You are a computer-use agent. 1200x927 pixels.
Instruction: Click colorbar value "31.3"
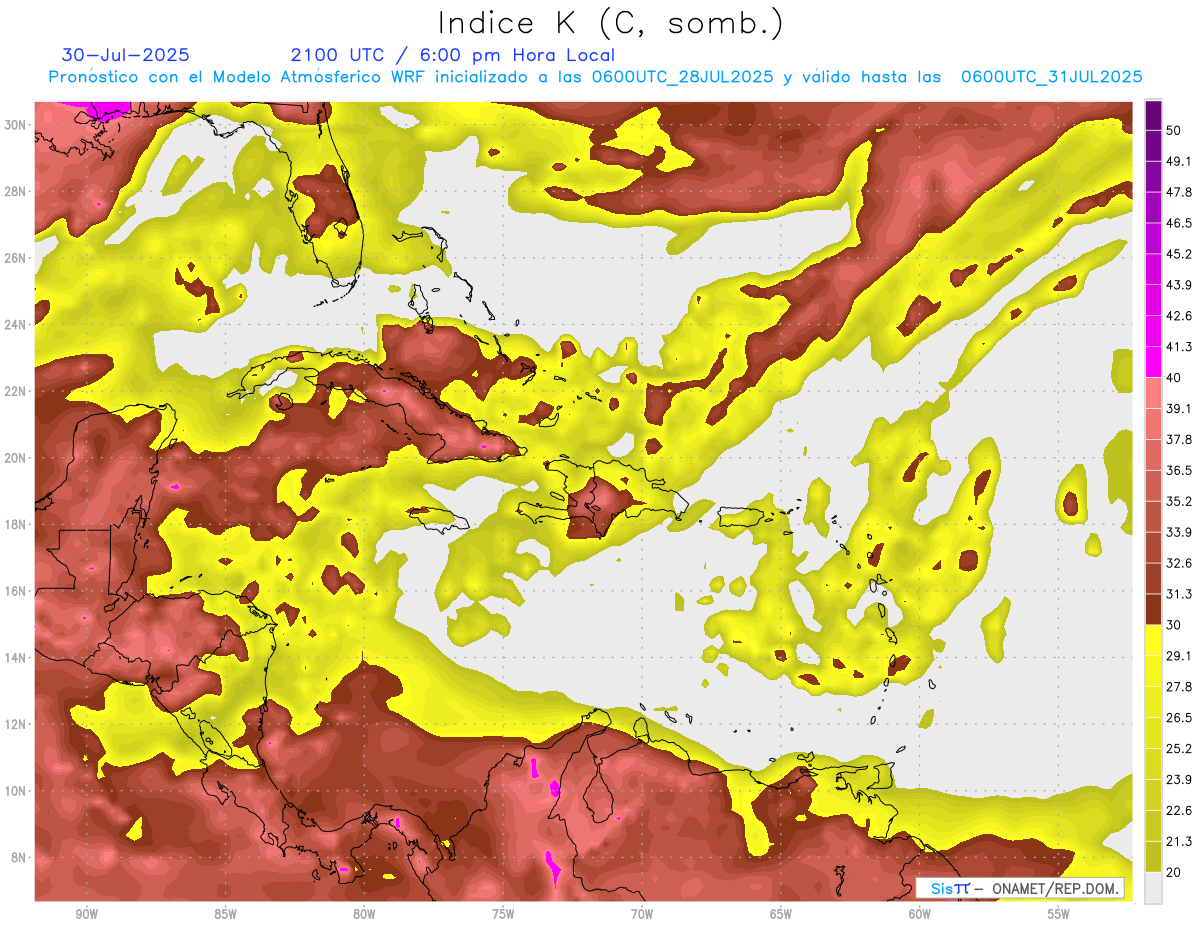pyautogui.click(x=1178, y=594)
